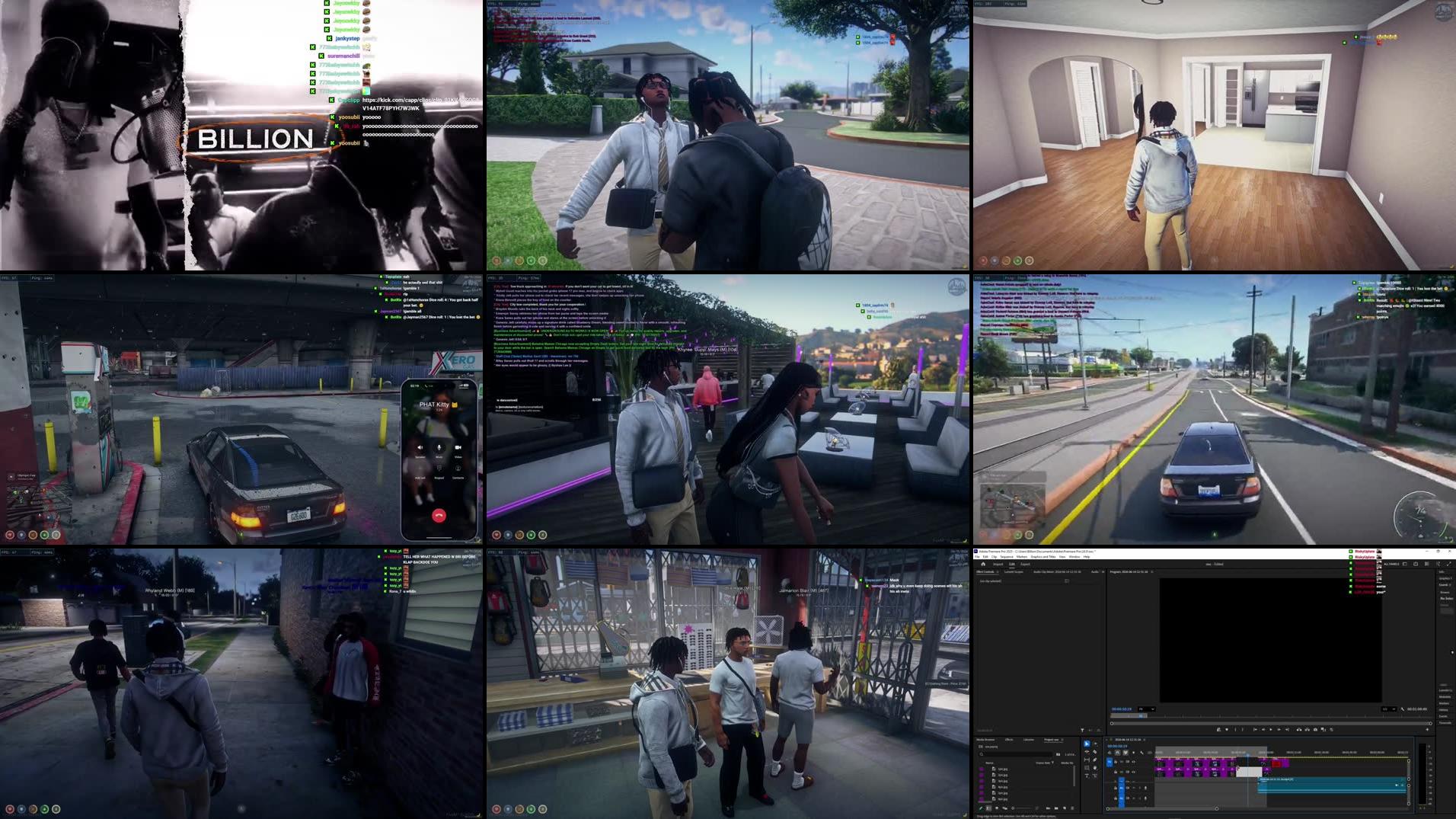Open the Libraries panel tab
This screenshot has width=1456, height=819.
[1029, 740]
